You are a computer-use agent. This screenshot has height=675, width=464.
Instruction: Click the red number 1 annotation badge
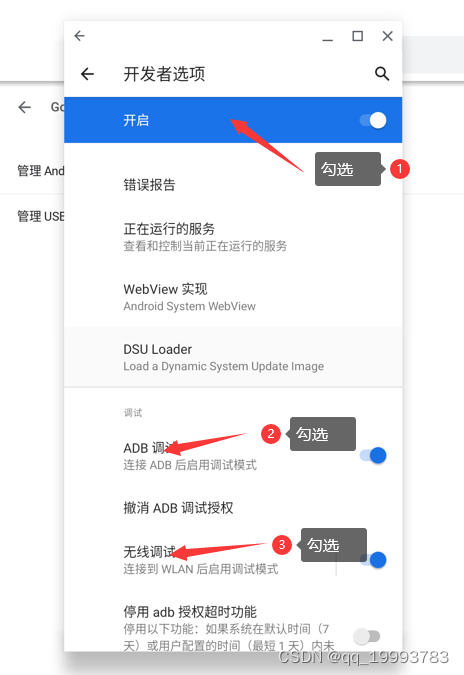tap(399, 169)
